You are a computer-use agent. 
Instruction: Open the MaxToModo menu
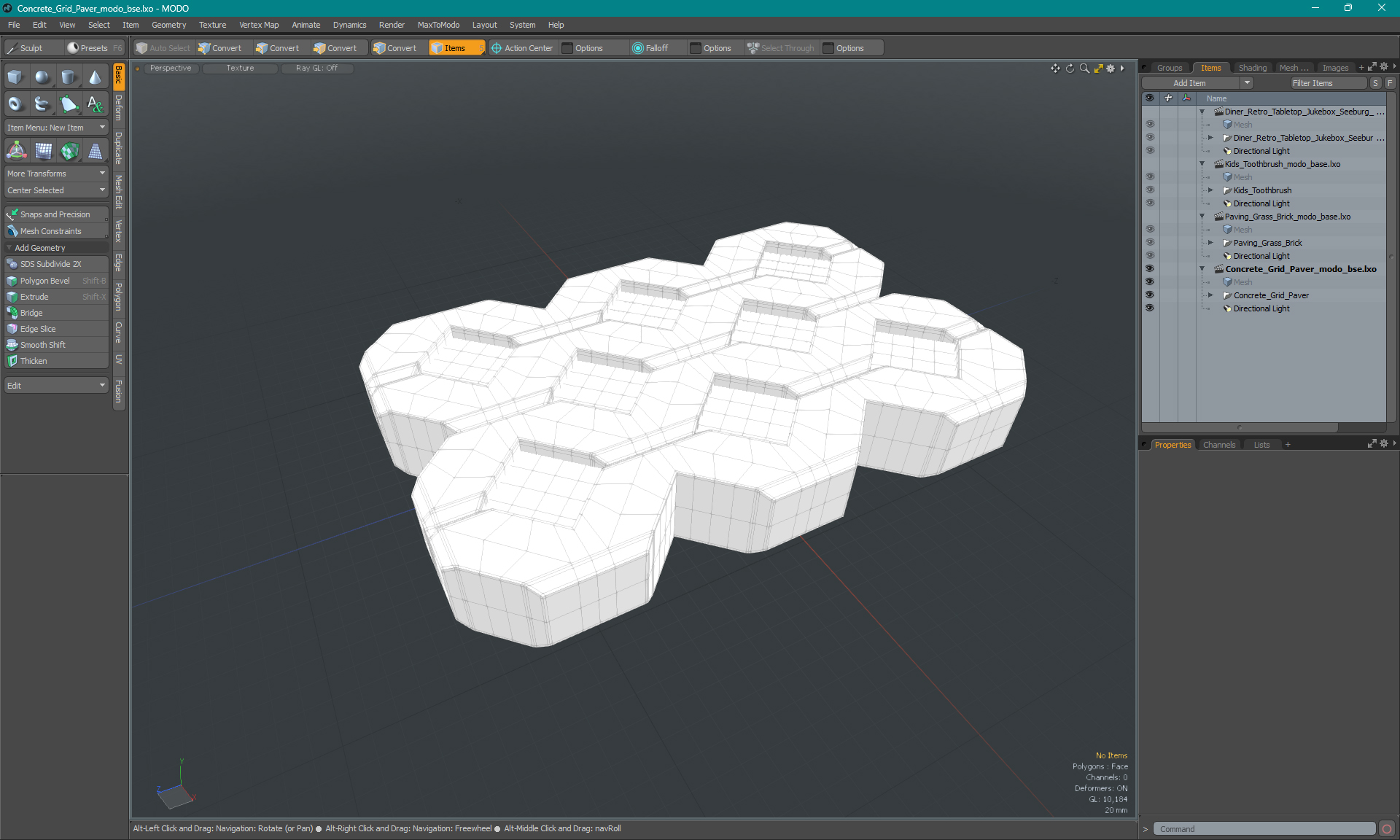pyautogui.click(x=438, y=25)
